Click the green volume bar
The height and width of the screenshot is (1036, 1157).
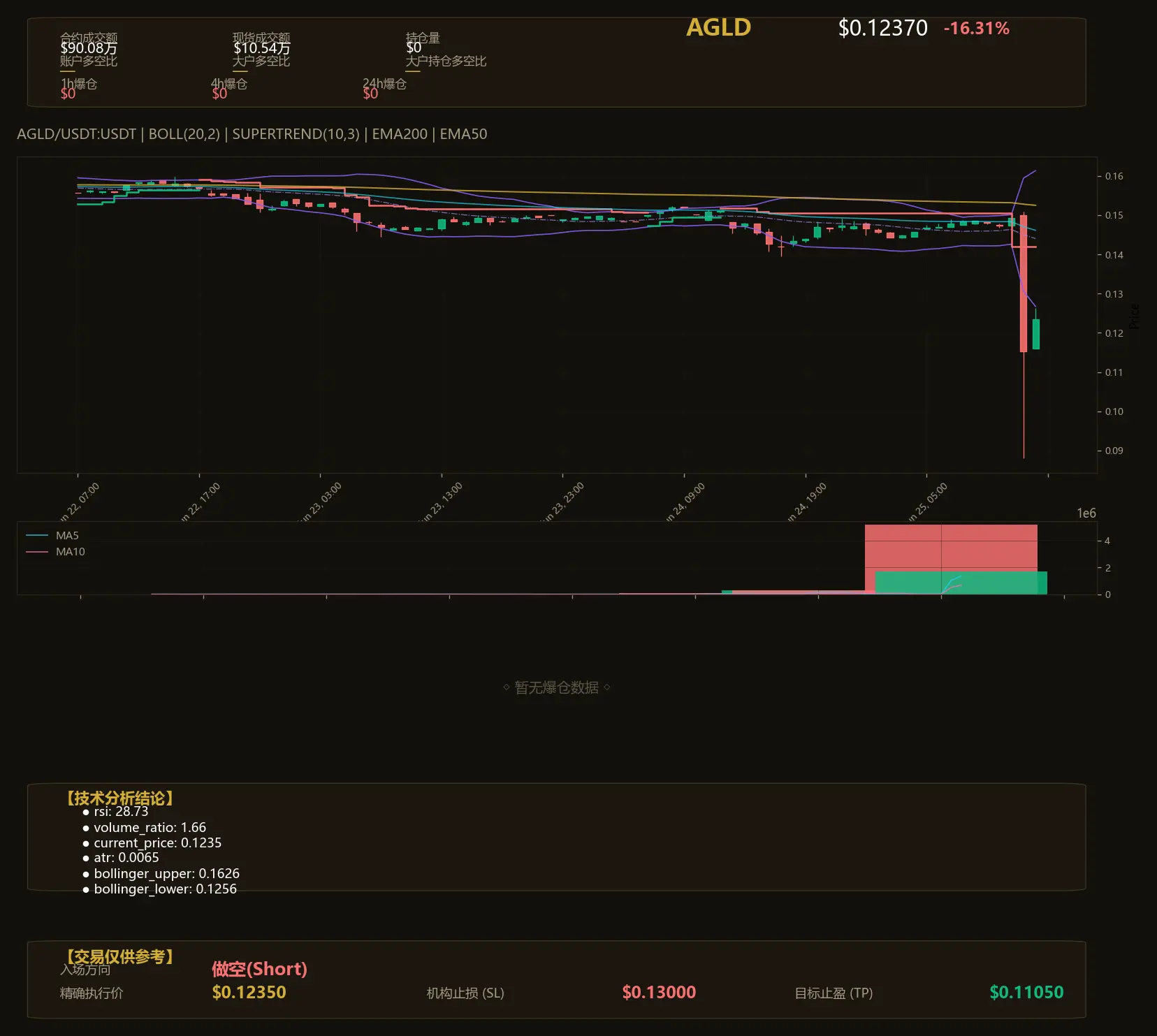click(x=961, y=583)
